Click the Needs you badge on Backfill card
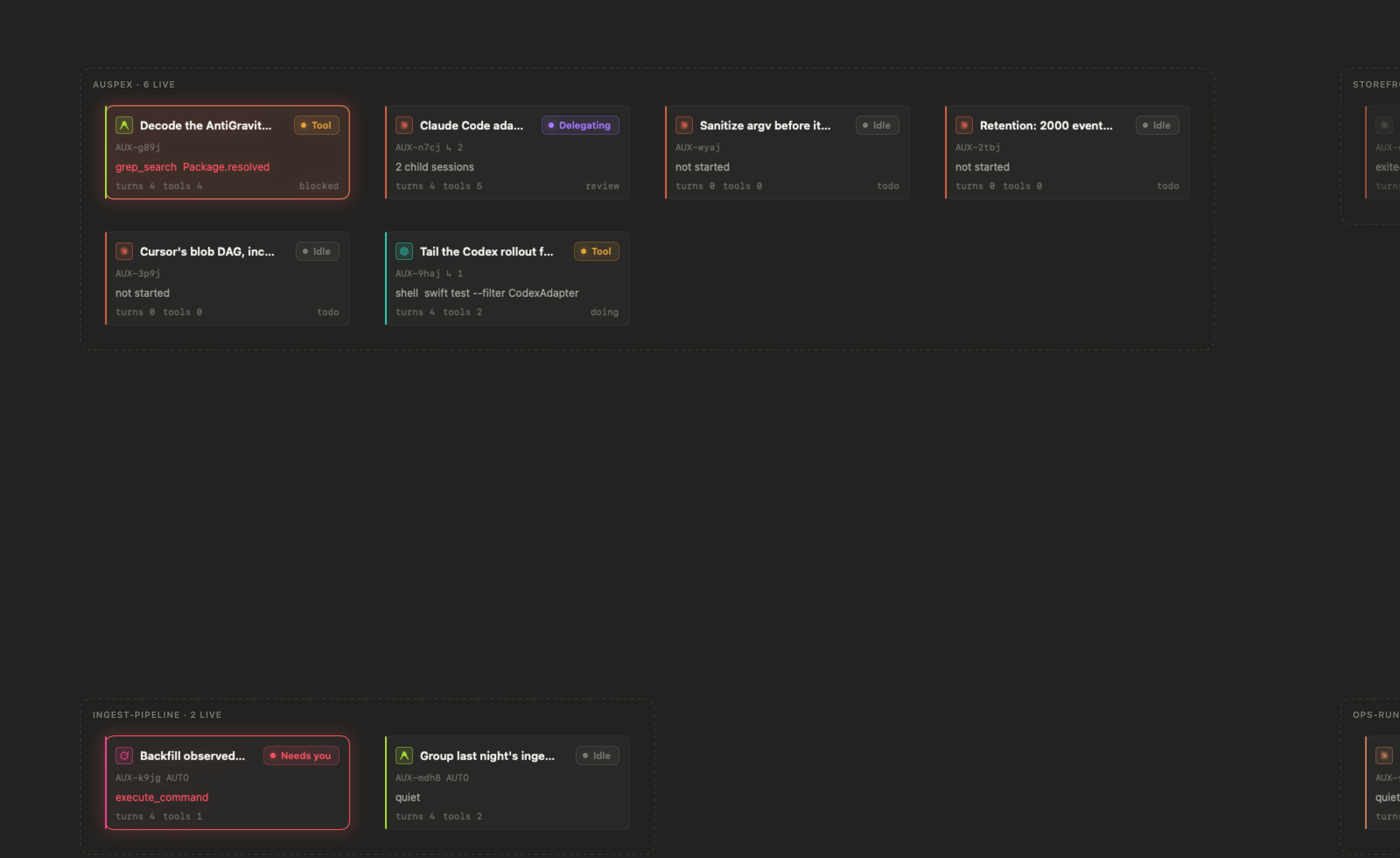Screen dimensions: 1400x858 [x=301, y=756]
